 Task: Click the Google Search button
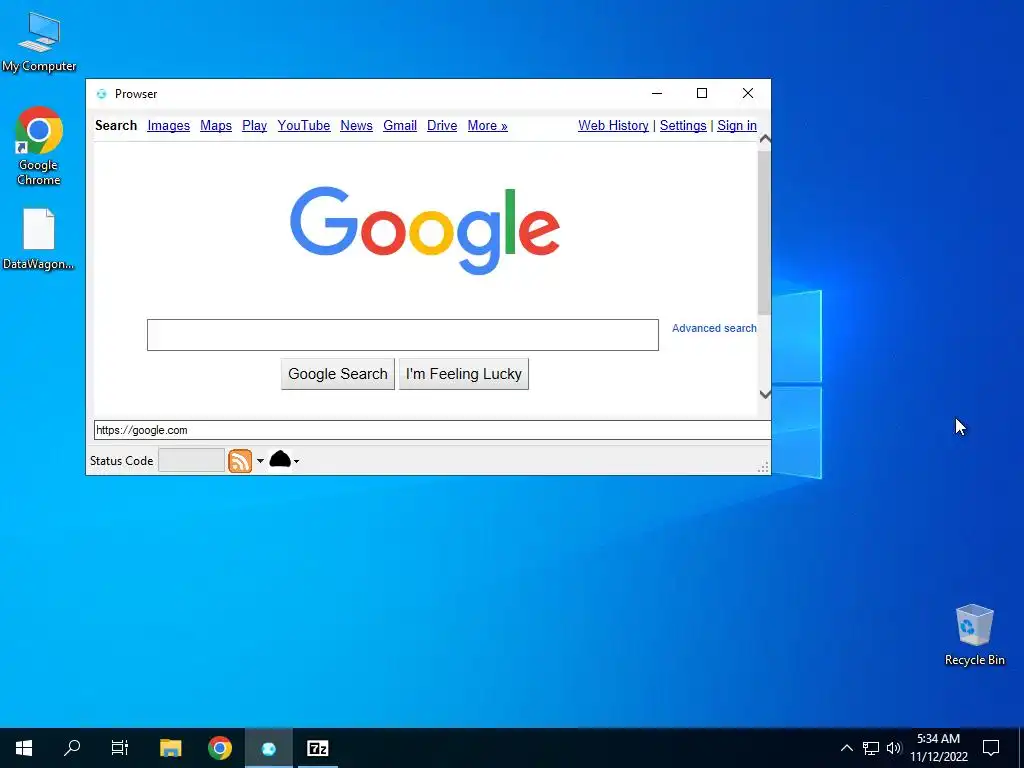pos(338,374)
